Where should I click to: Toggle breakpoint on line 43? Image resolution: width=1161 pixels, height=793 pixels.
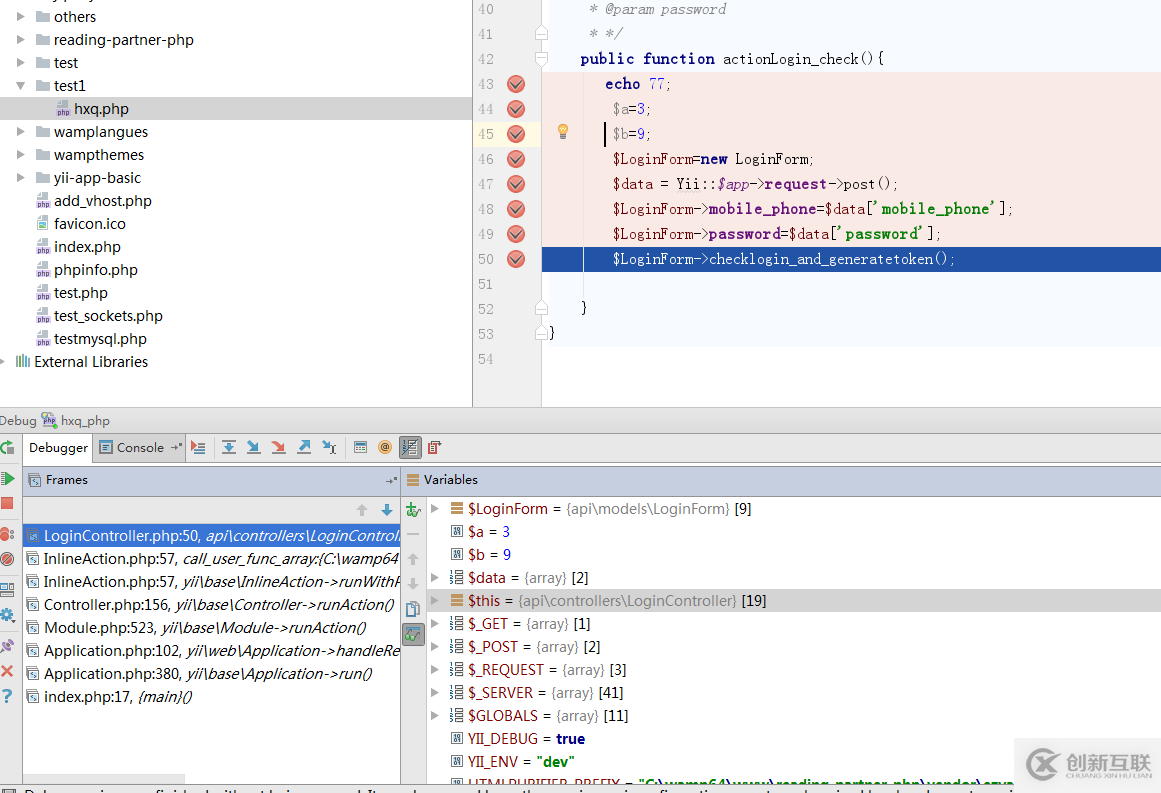[516, 84]
